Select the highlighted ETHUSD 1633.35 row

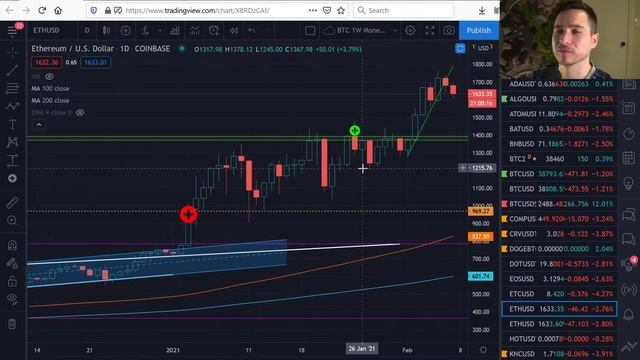point(559,309)
